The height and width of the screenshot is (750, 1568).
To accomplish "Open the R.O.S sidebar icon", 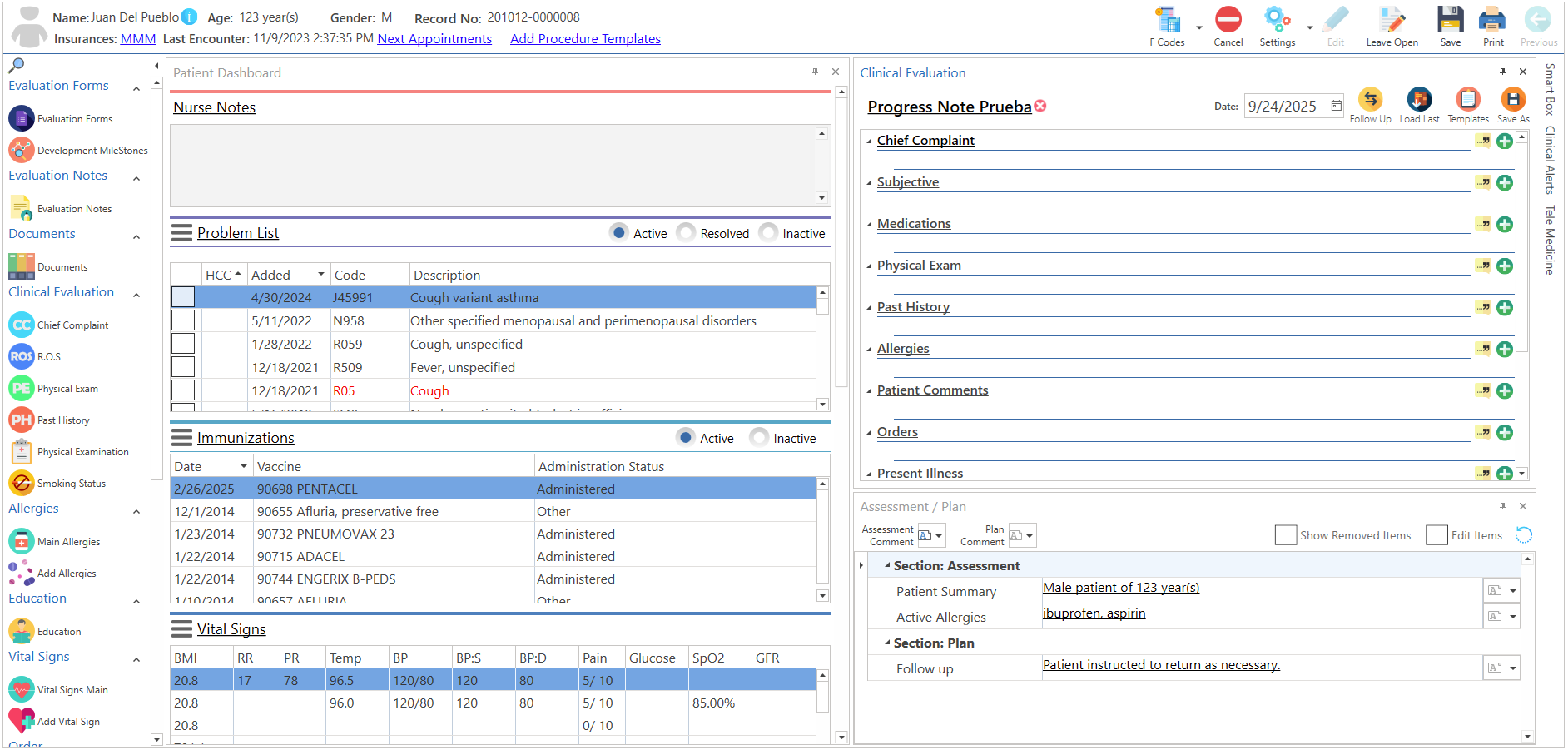I will (22, 356).
